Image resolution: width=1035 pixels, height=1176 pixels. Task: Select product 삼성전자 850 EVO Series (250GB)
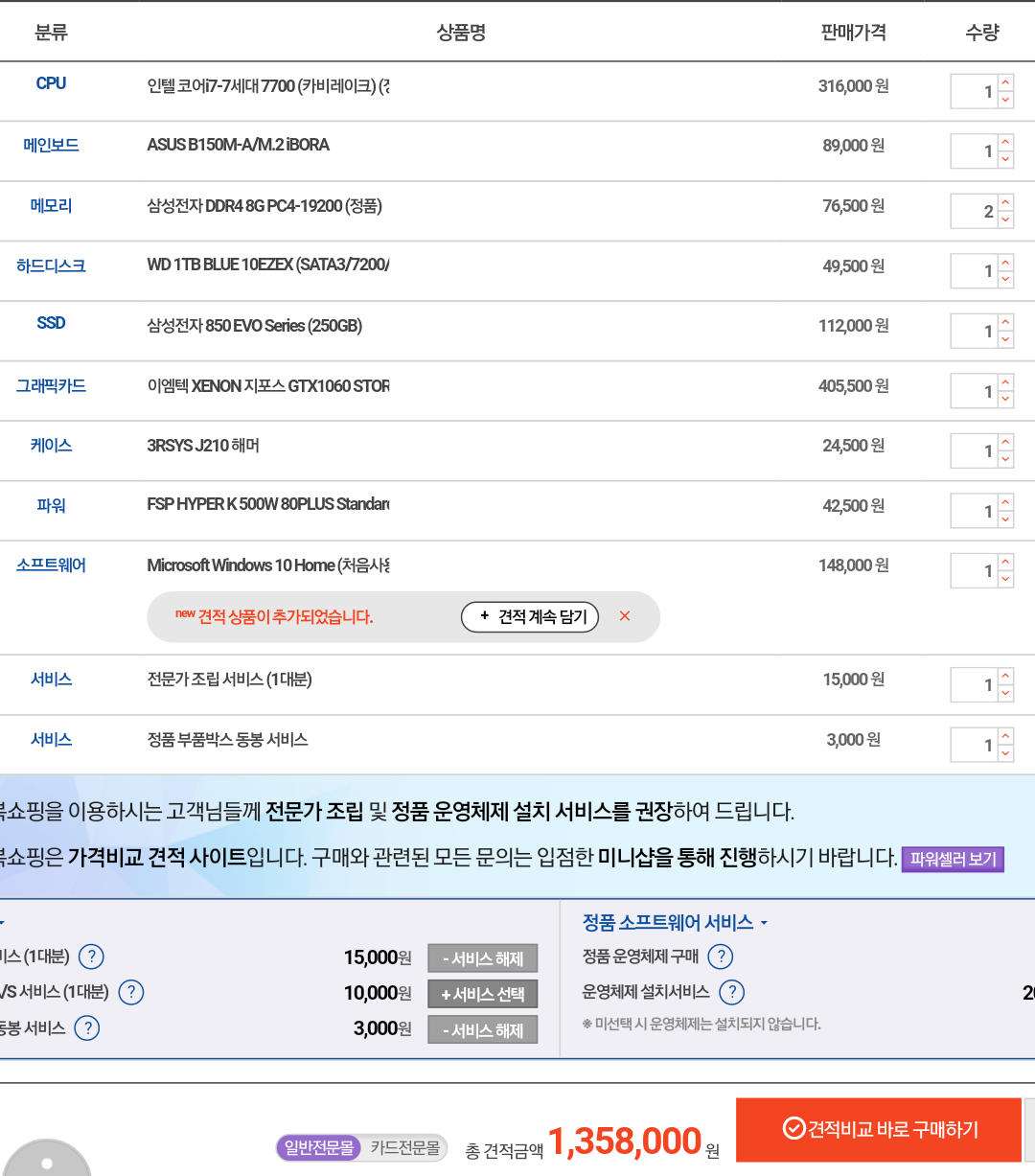click(x=255, y=326)
